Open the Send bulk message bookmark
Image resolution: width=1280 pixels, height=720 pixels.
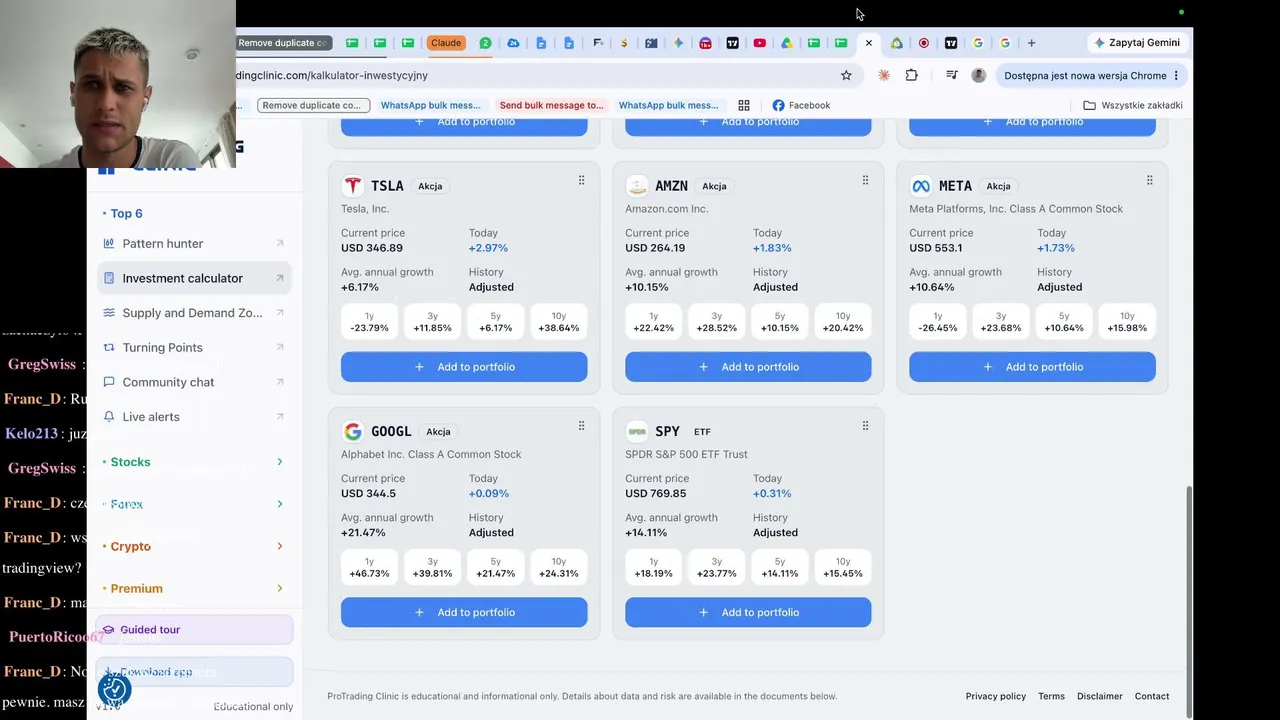pos(552,105)
